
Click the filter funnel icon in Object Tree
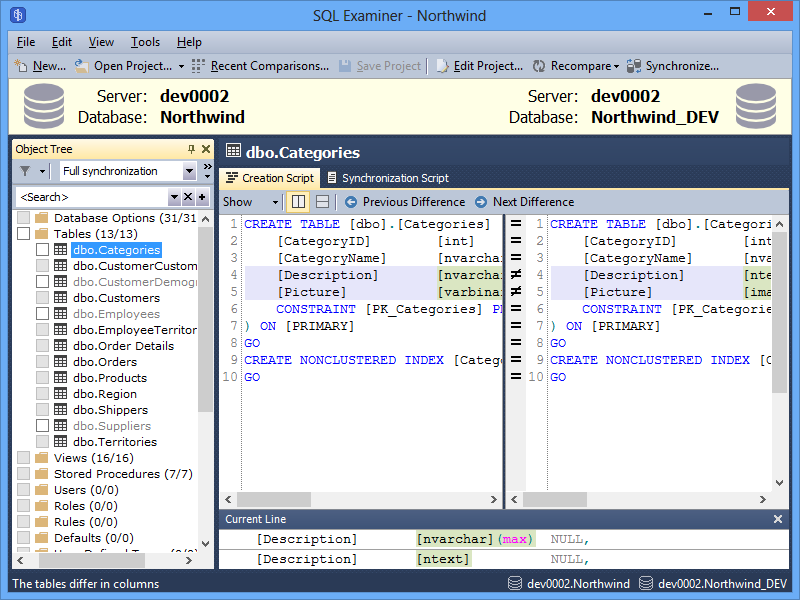click(x=24, y=171)
